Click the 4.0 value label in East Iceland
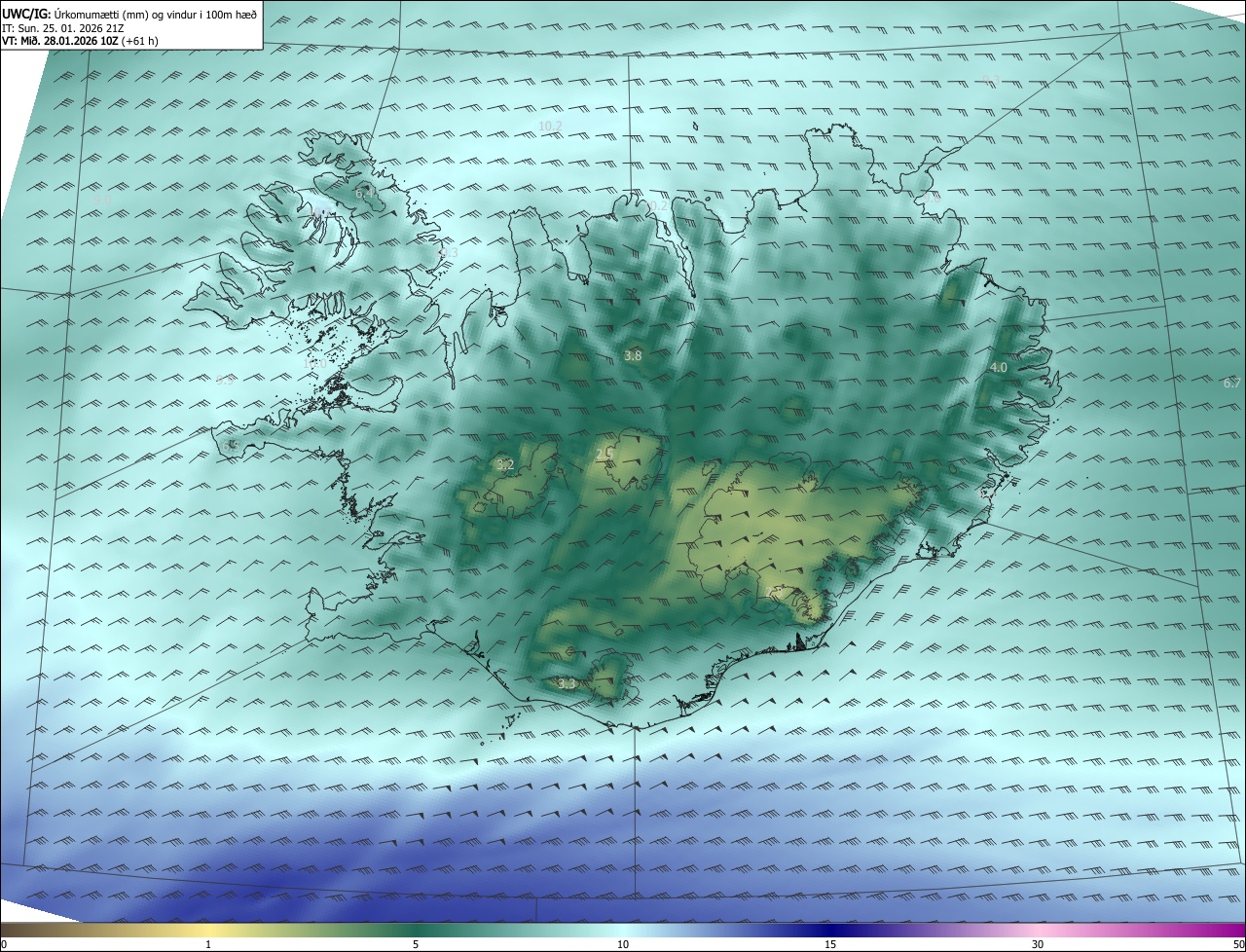Image resolution: width=1246 pixels, height=952 pixels. tap(998, 367)
